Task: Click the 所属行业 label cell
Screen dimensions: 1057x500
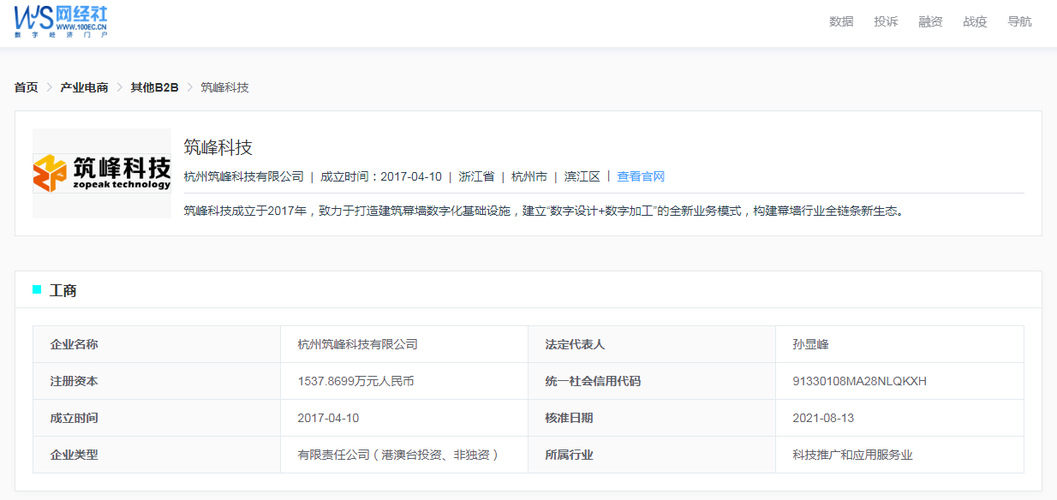Action: click(651, 455)
